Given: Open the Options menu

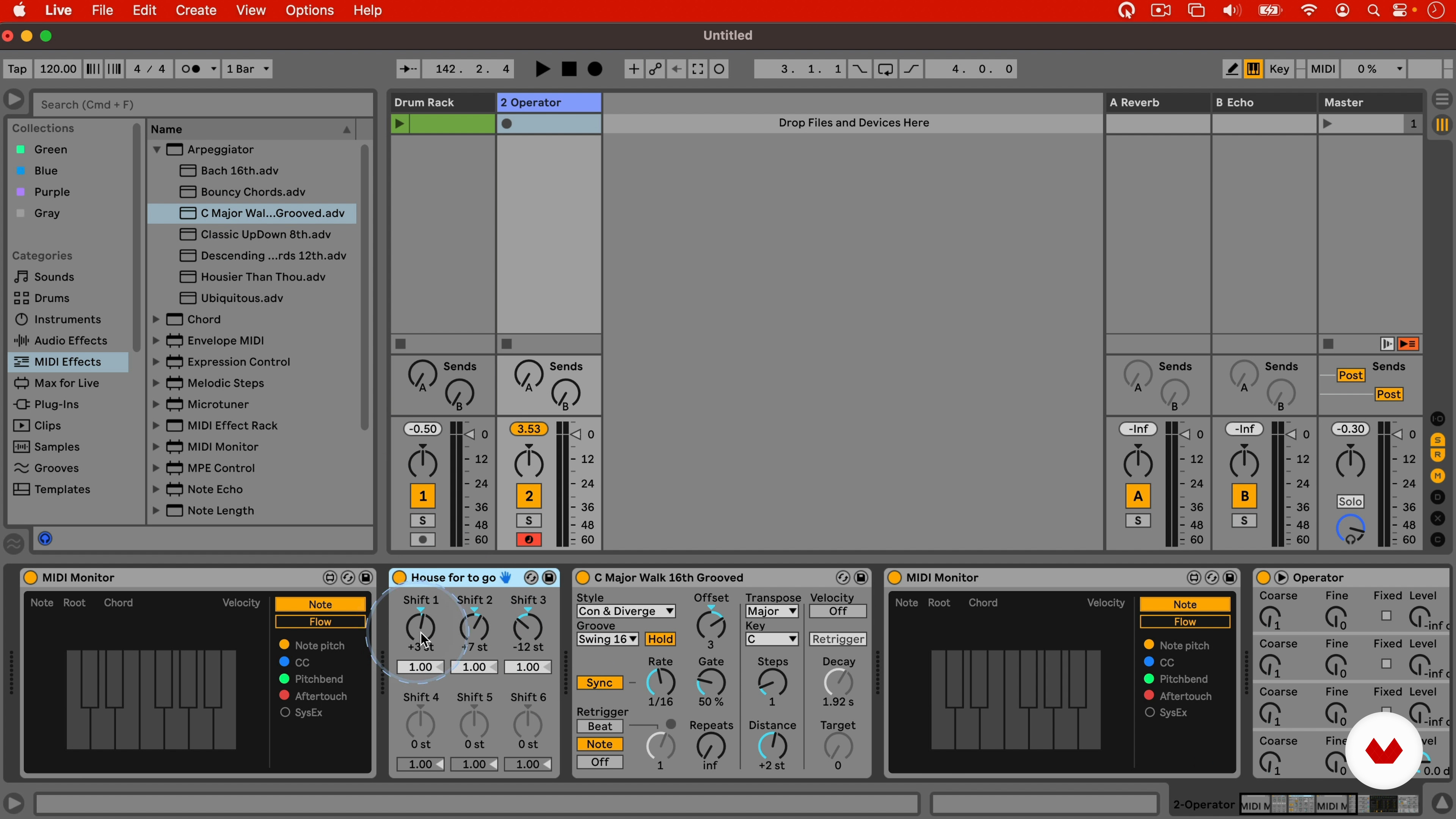Looking at the screenshot, I should pos(309,10).
